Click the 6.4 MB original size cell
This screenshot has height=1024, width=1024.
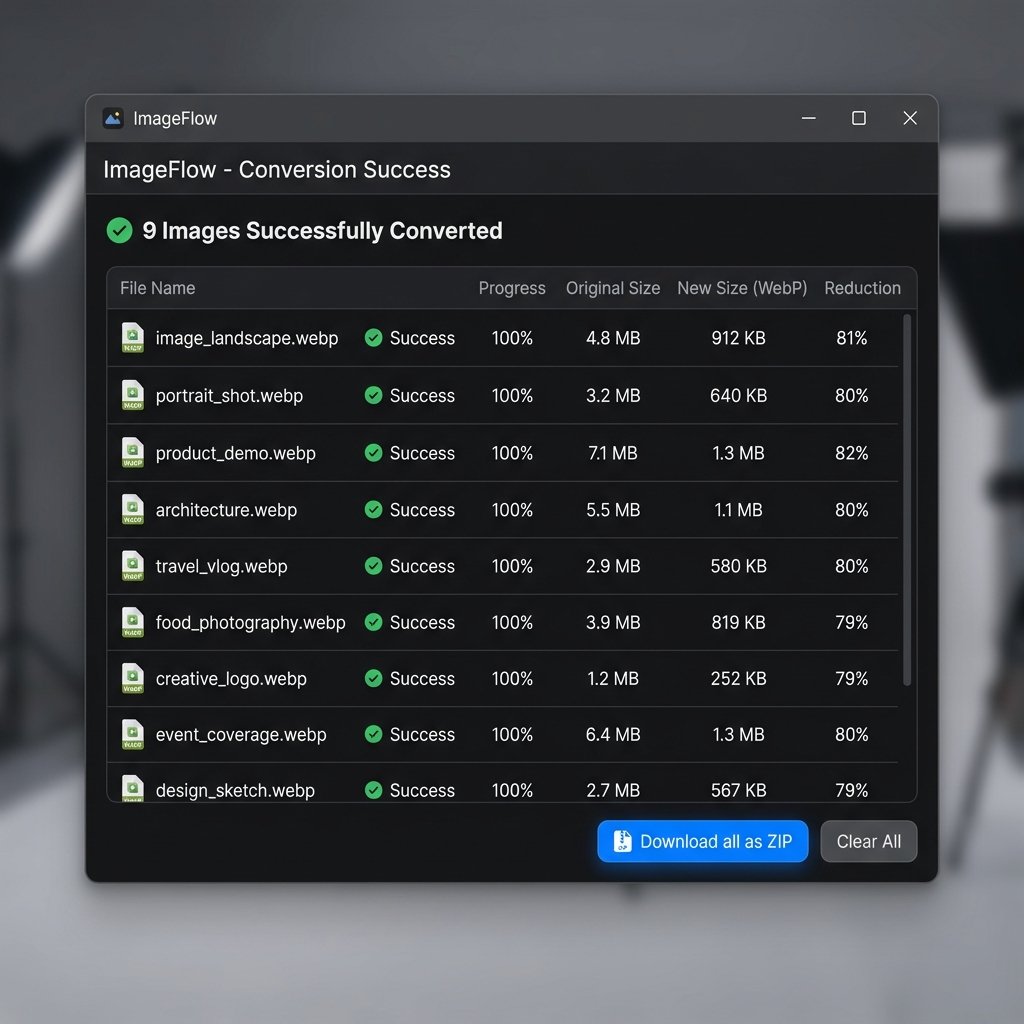(x=613, y=735)
